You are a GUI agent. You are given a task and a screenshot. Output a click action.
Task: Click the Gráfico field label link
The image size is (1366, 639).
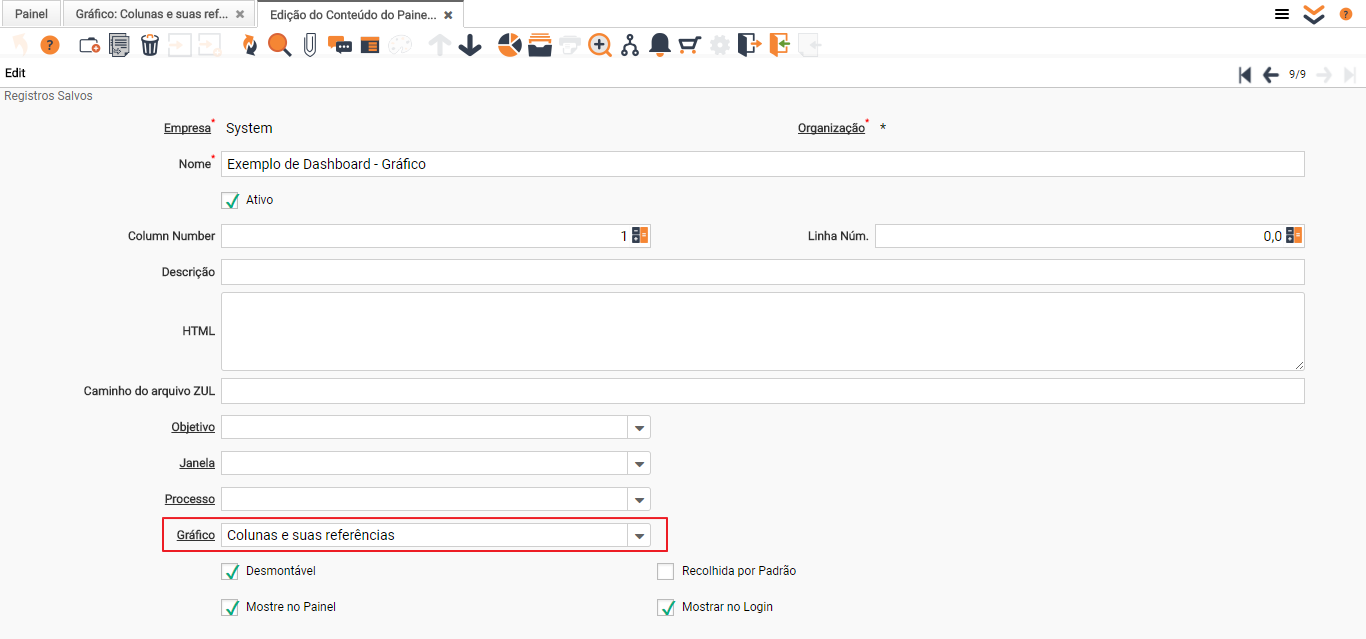(195, 535)
